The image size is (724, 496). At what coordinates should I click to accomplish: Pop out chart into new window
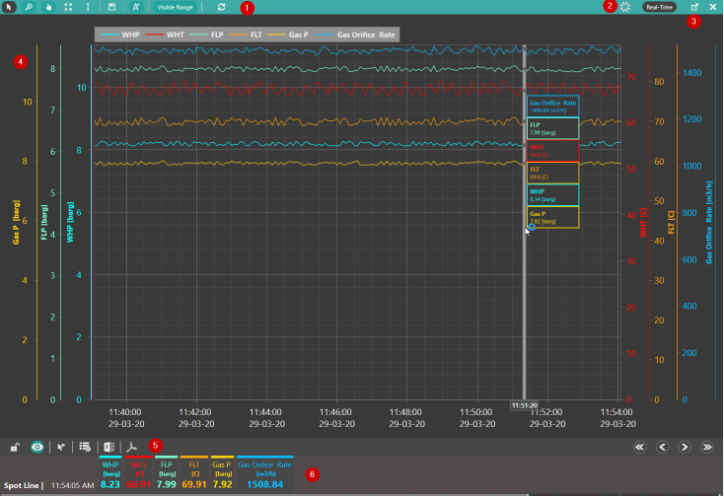point(695,7)
